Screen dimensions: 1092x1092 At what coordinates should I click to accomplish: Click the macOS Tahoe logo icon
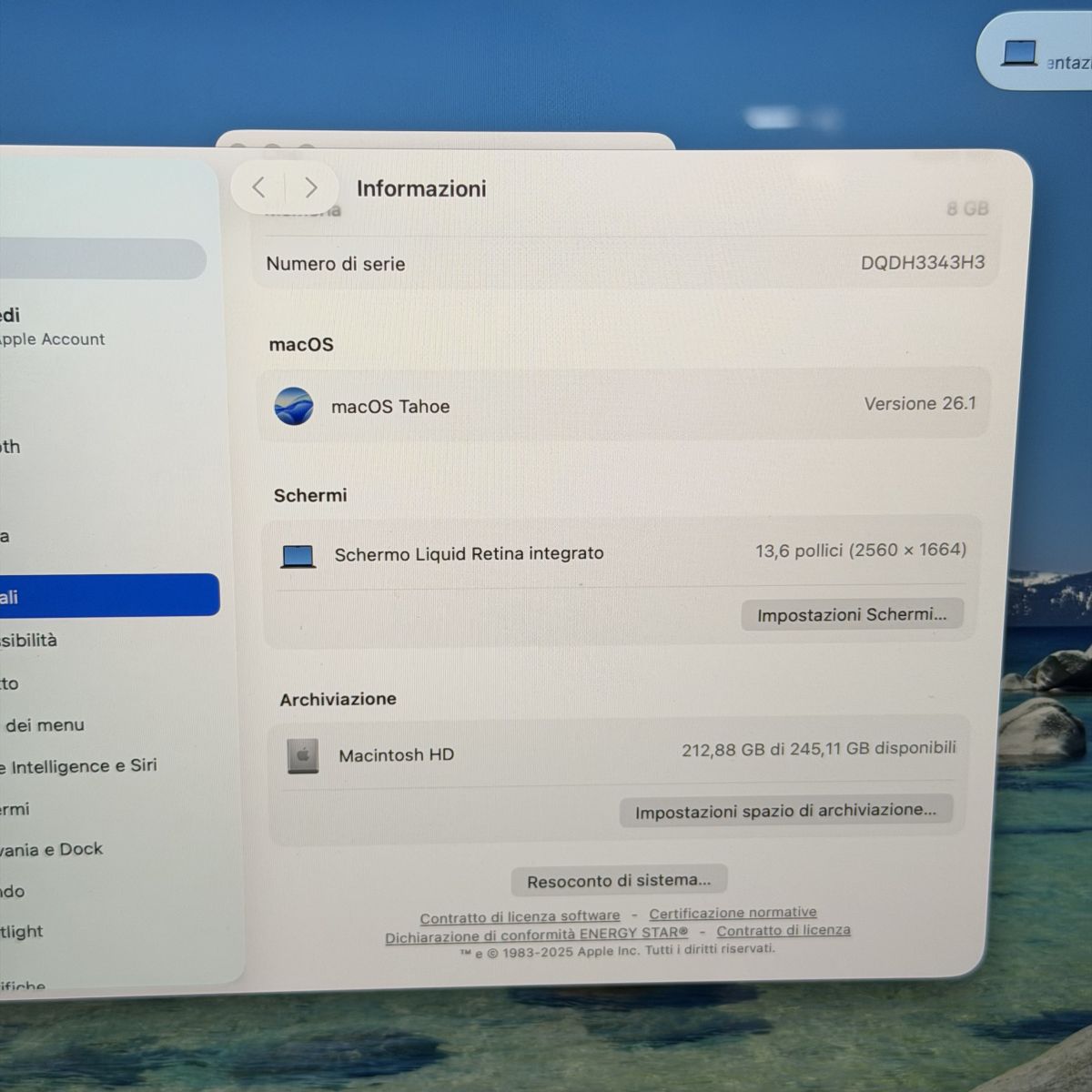point(294,406)
